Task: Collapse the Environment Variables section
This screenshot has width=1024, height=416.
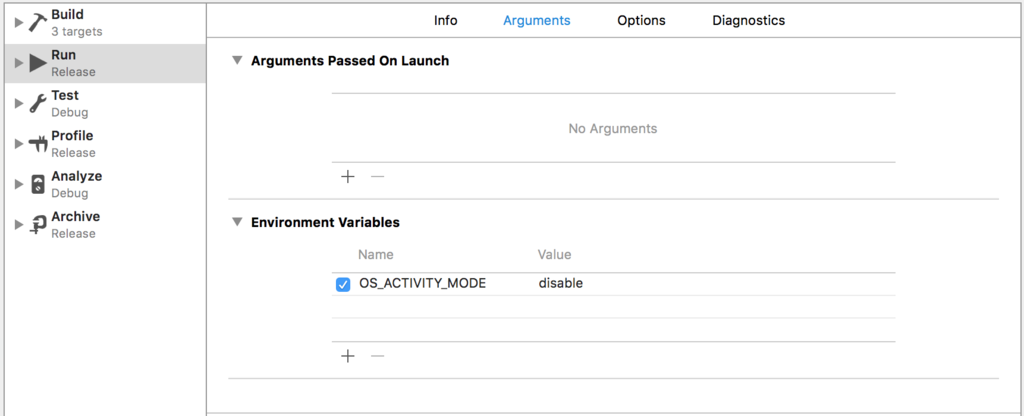Action: point(236,222)
